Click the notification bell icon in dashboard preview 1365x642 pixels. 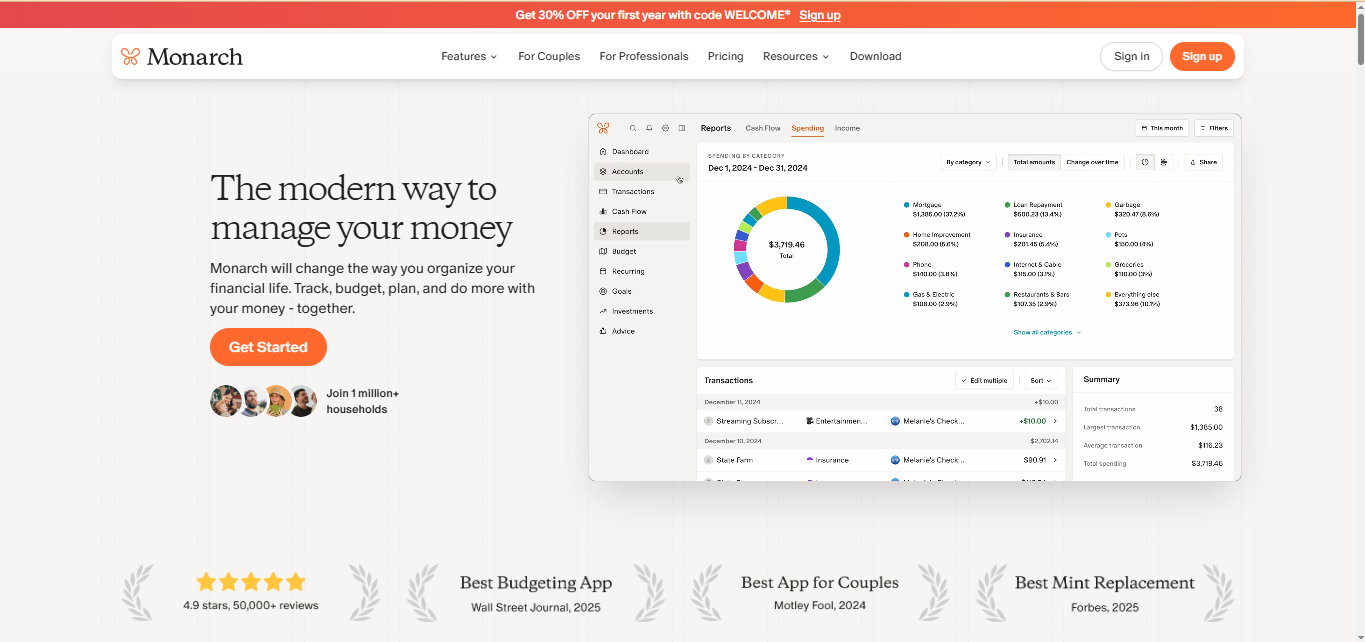coord(649,128)
